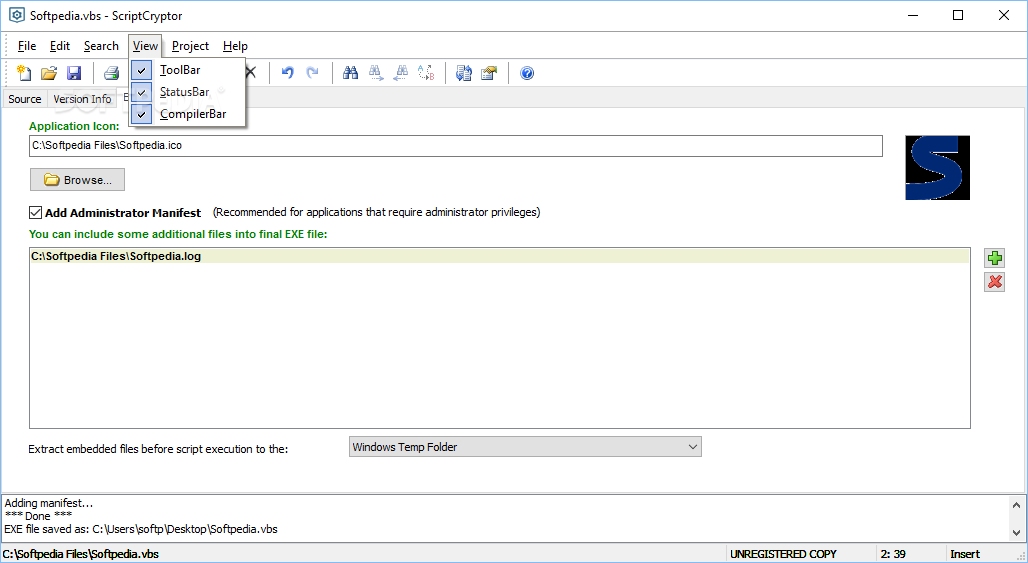1028x563 pixels.
Task: Open the File menu
Action: [27, 46]
